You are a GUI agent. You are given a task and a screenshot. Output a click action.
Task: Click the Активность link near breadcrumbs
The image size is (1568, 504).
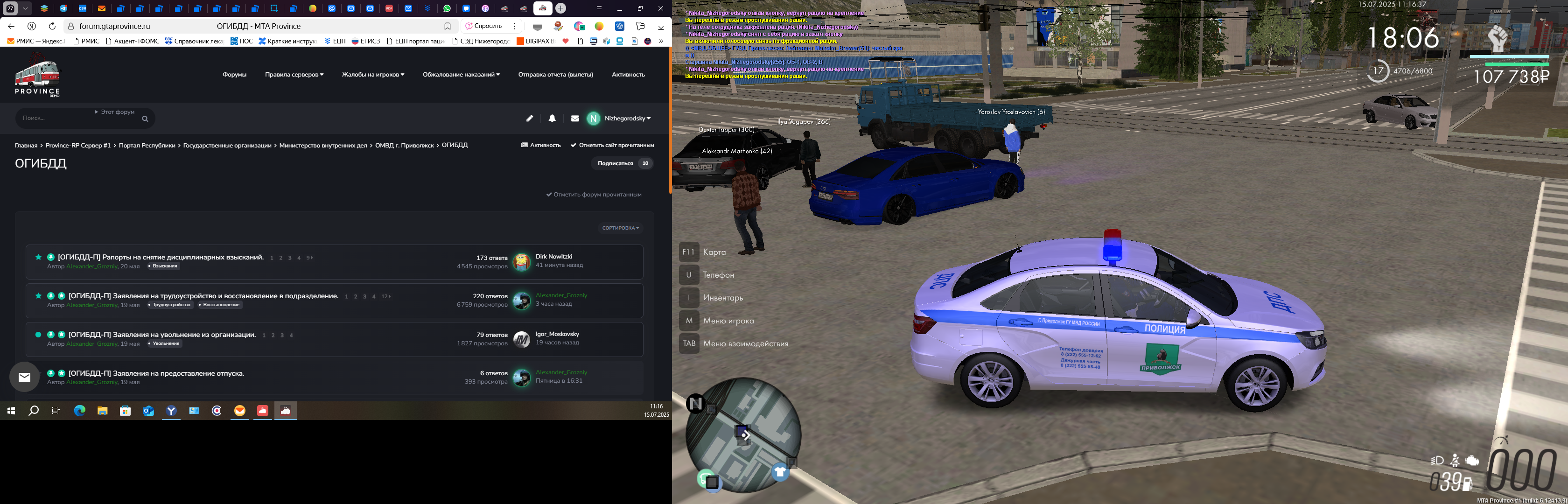tap(541, 145)
